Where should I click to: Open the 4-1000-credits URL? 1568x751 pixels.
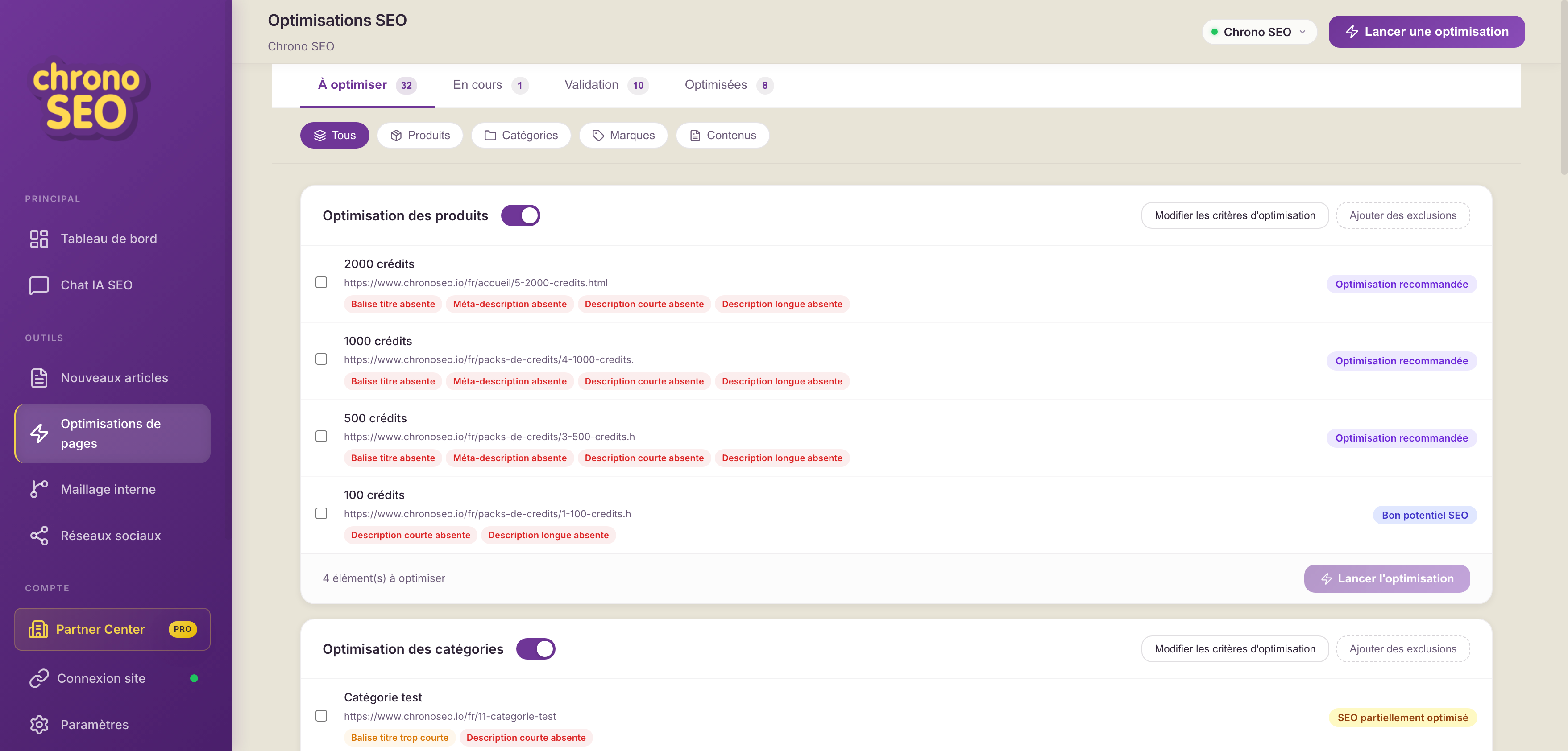(488, 360)
